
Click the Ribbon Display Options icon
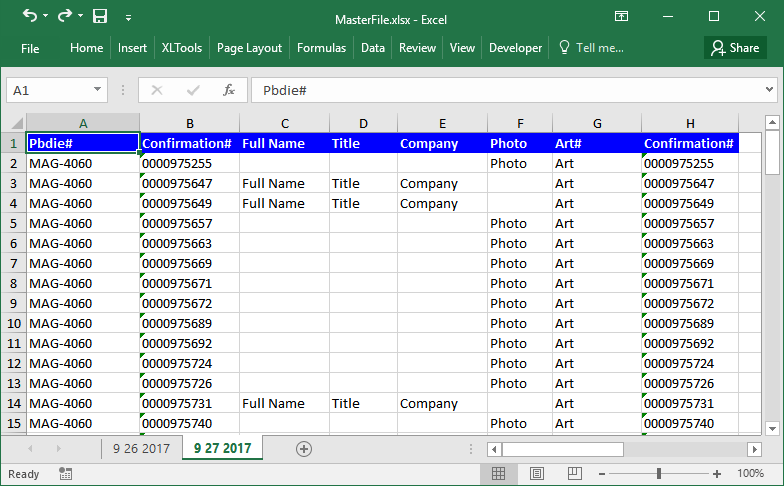click(621, 17)
